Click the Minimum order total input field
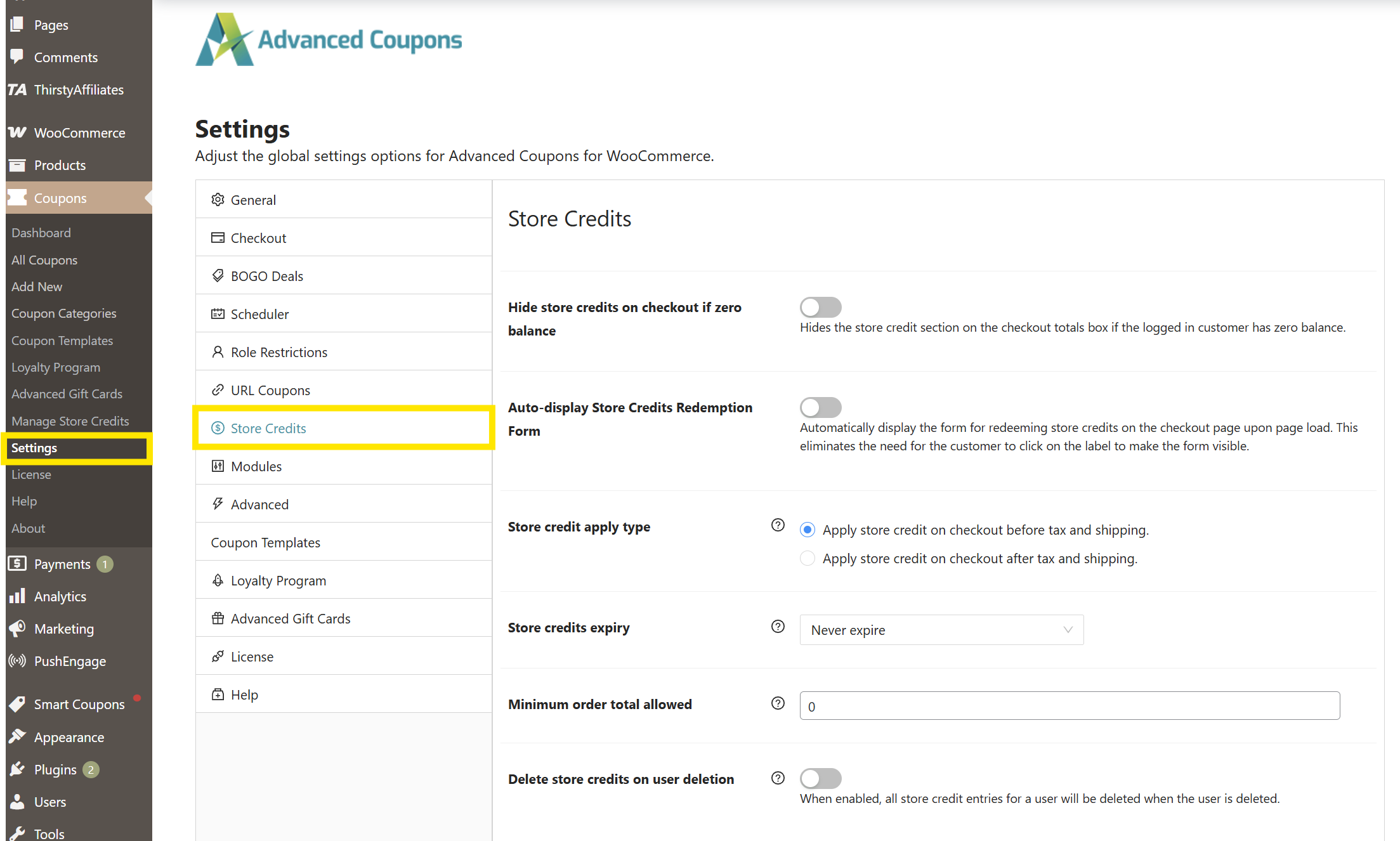 pos(1070,705)
